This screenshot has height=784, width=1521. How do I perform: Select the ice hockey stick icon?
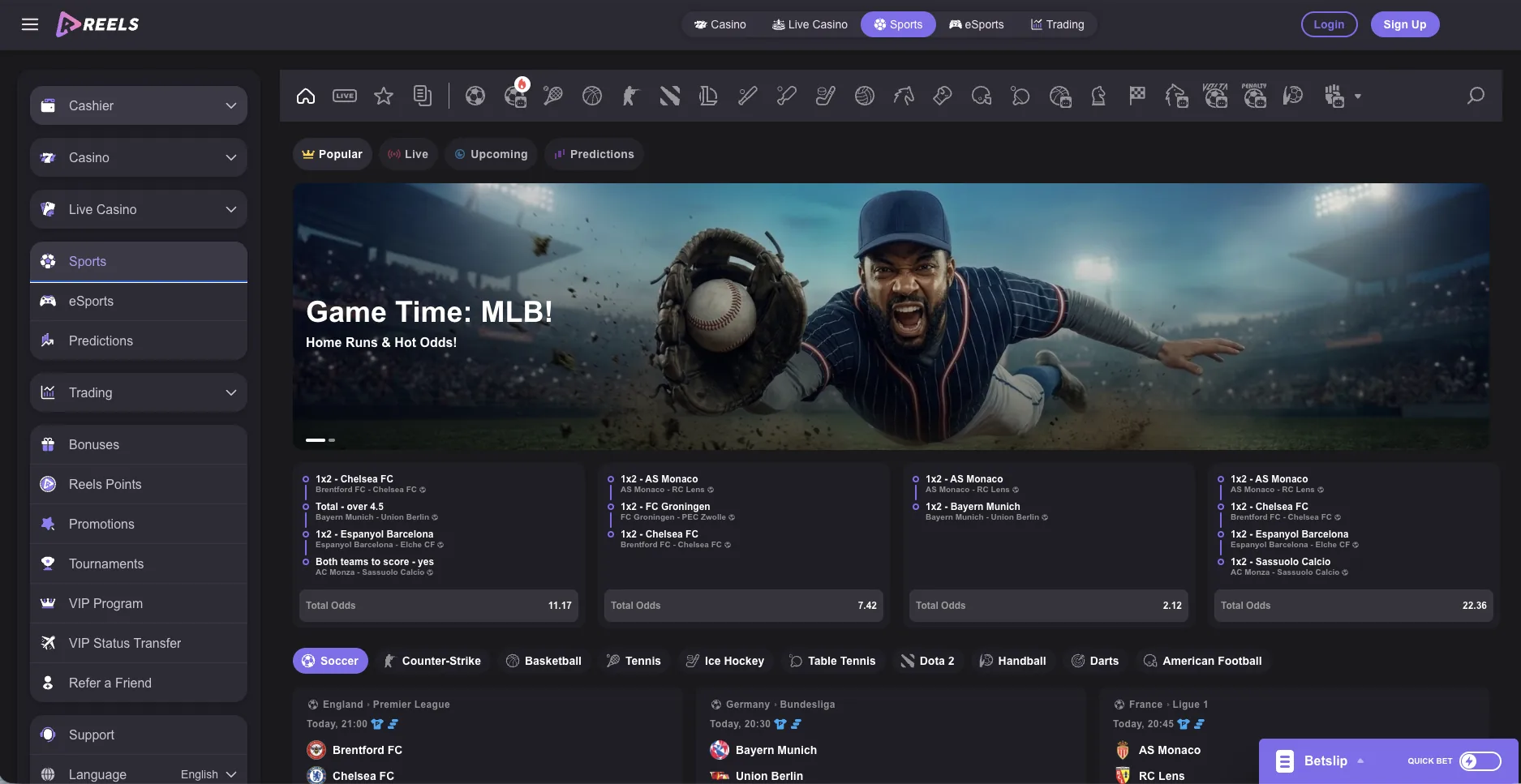point(826,96)
